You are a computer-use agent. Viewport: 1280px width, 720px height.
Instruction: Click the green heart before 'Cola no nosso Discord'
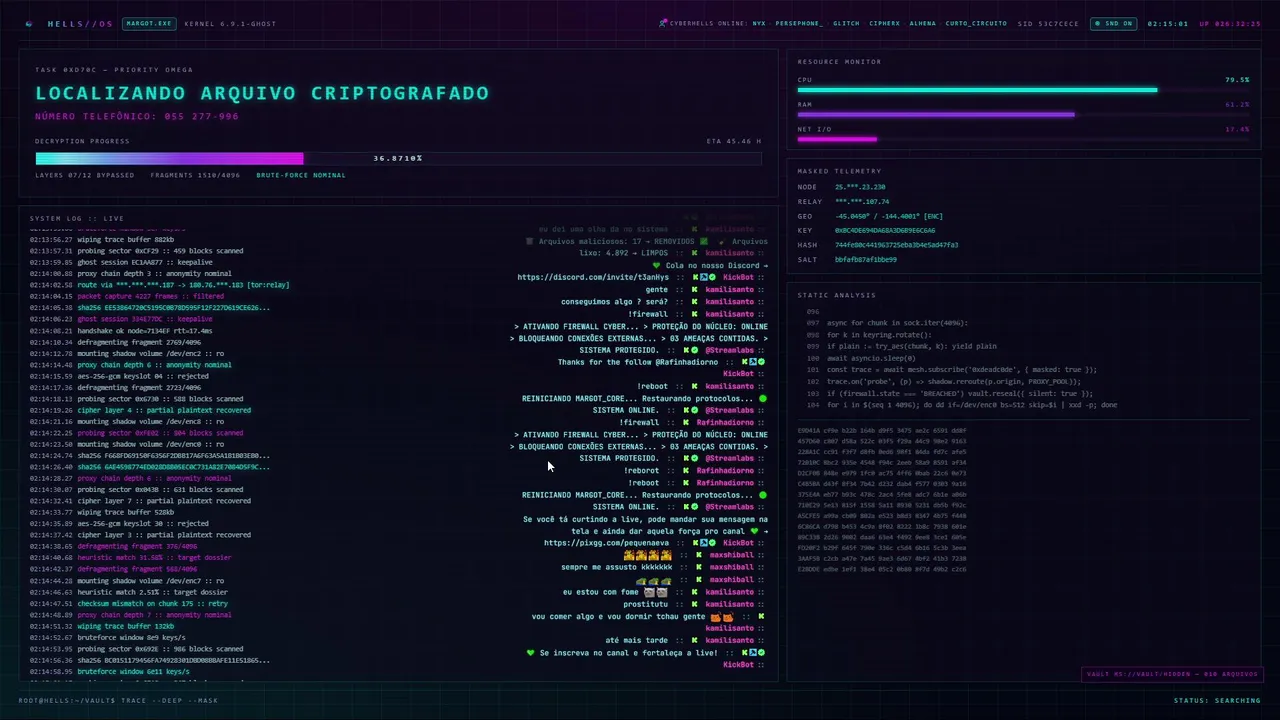coord(657,265)
